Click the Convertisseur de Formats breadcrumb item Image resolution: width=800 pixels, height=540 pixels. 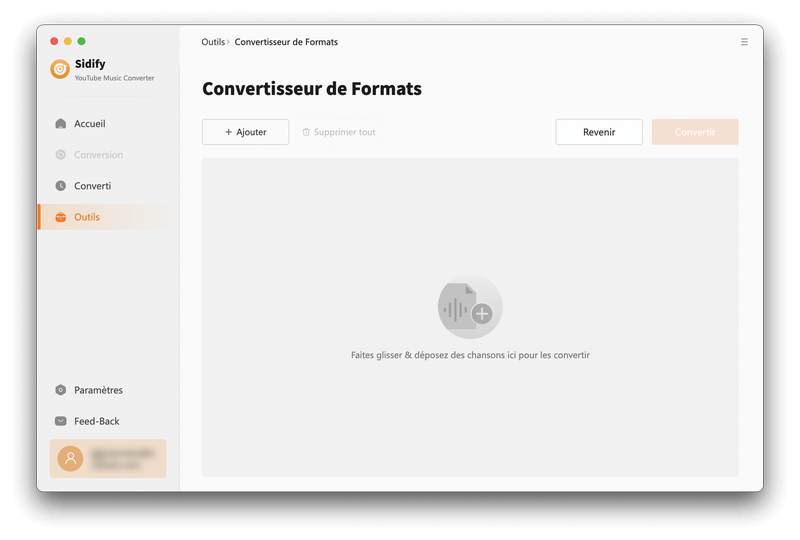286,42
